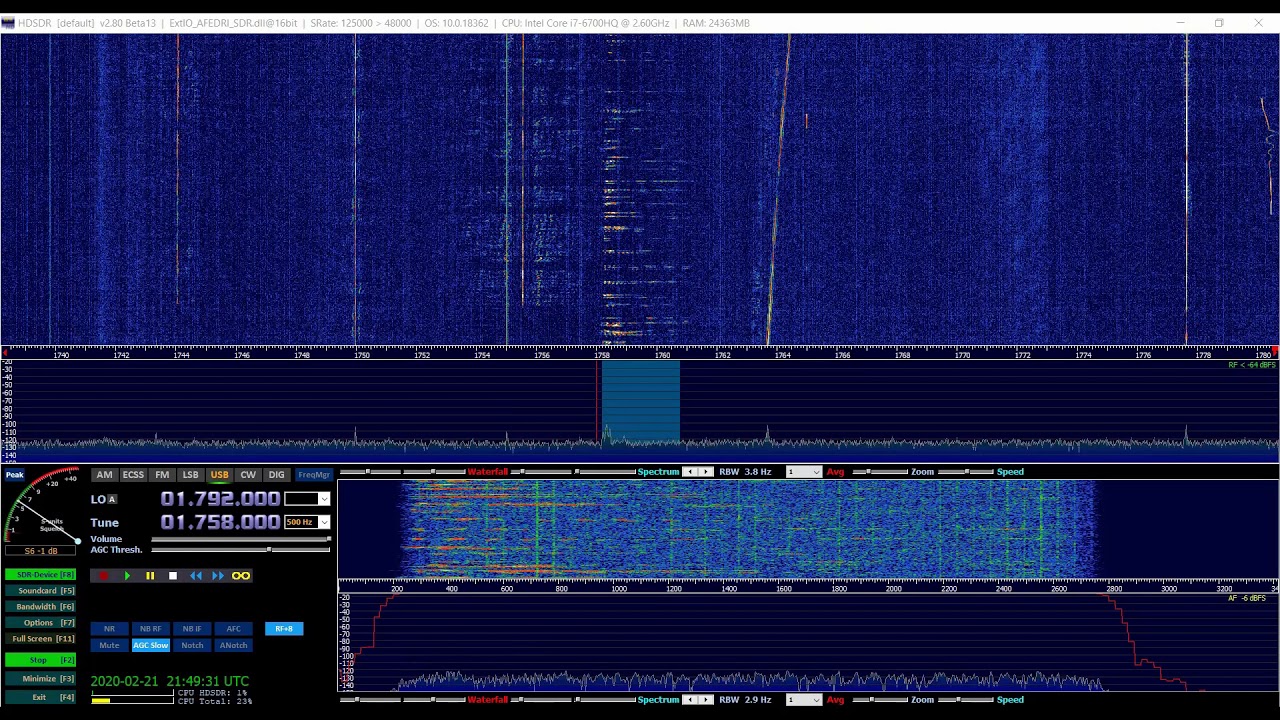The image size is (1280, 720).
Task: Click the 1764 mark on RF frequency scale
Action: tap(782, 355)
